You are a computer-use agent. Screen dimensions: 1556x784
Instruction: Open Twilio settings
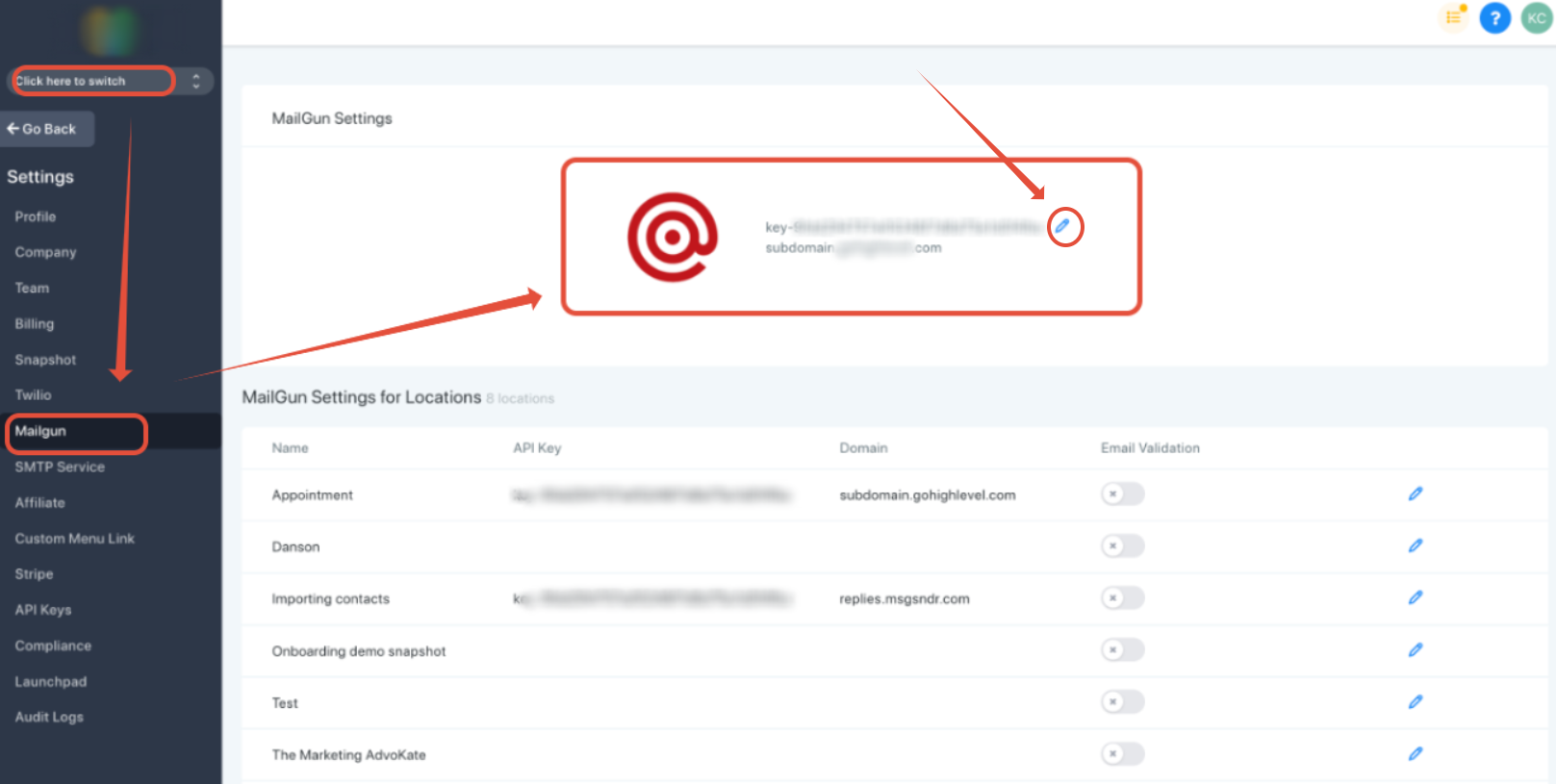pos(33,394)
